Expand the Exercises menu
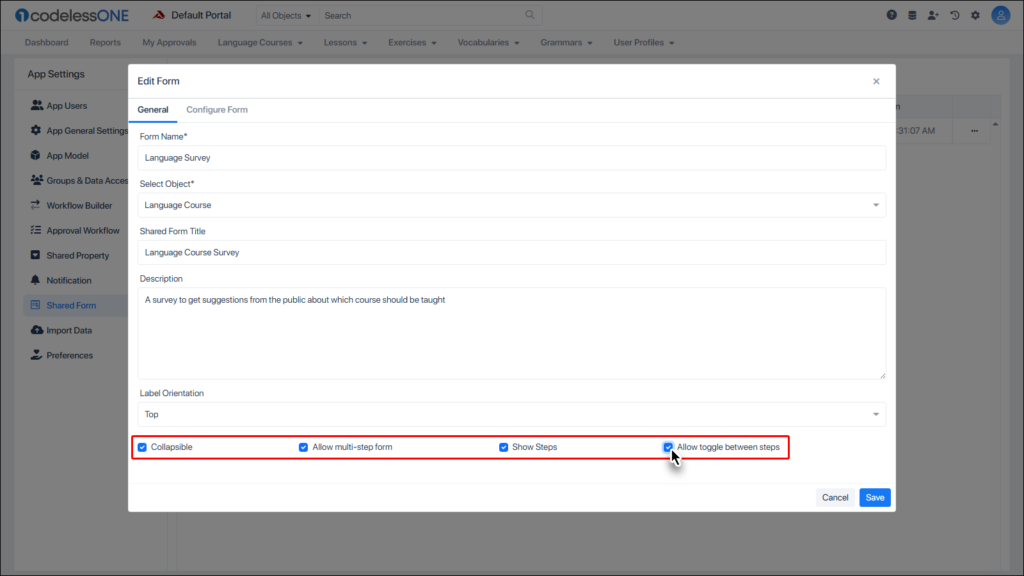The width and height of the screenshot is (1024, 576). [412, 42]
